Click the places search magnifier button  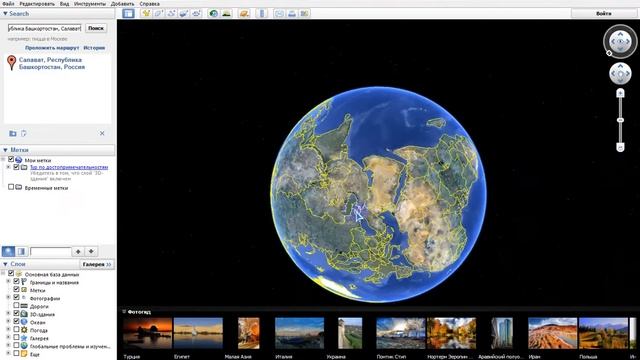coord(8,251)
